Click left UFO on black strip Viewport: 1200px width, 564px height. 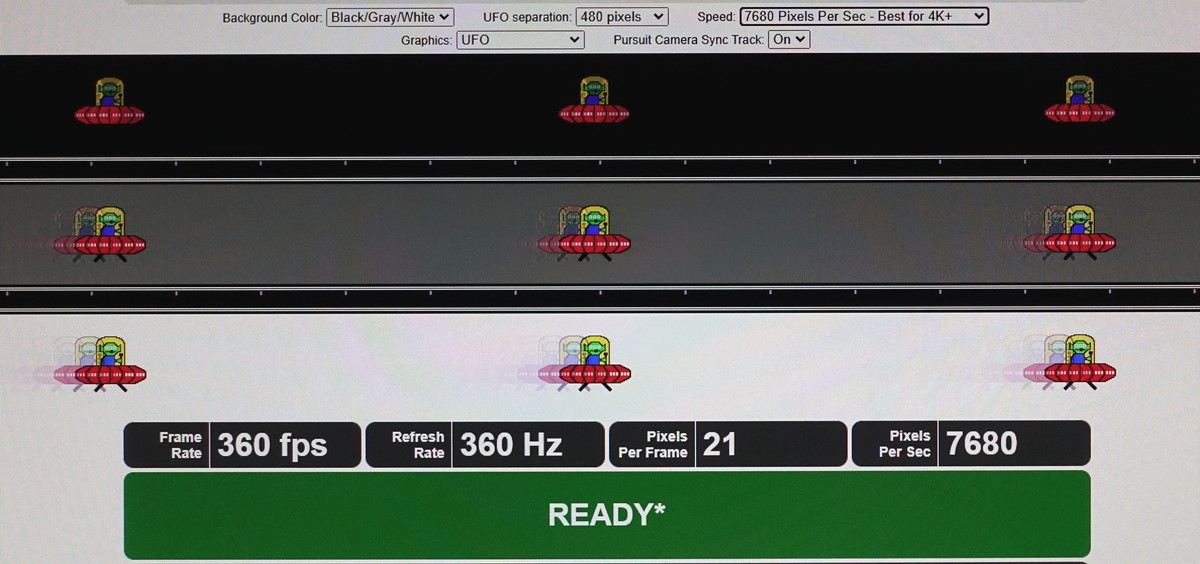109,101
